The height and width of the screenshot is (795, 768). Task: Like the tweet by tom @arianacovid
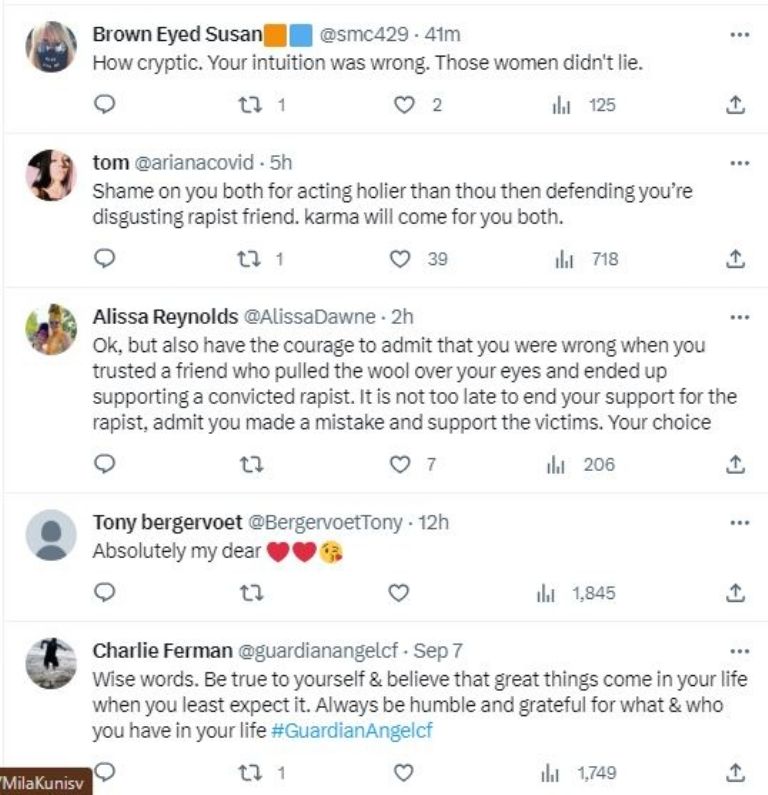pos(400,259)
